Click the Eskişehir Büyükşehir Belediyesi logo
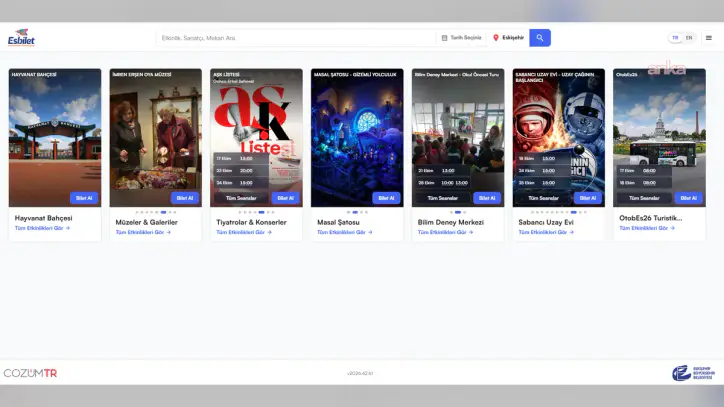This screenshot has height=407, width=724. [694, 373]
